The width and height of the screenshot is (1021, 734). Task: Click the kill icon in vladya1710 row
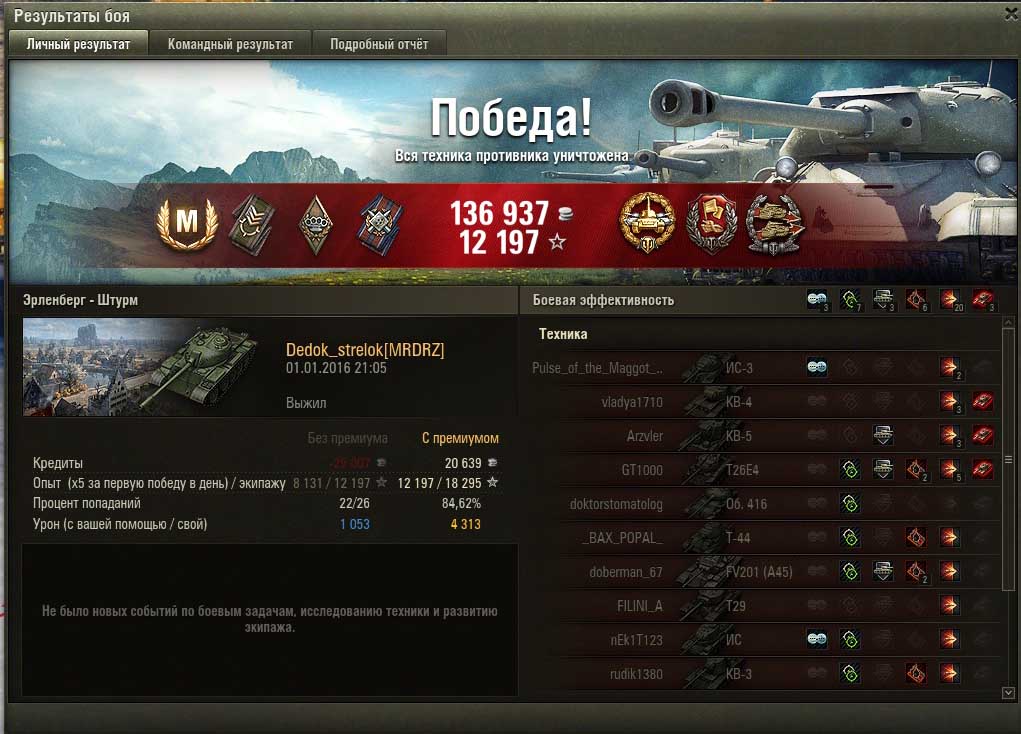point(983,401)
